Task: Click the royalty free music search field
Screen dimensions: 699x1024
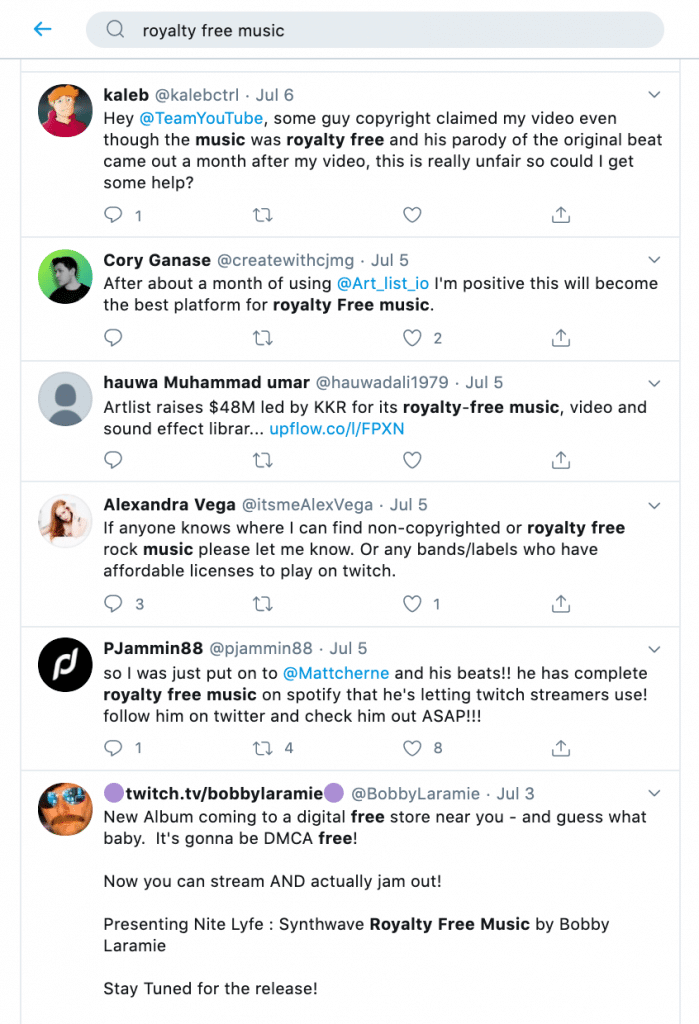Action: point(375,30)
